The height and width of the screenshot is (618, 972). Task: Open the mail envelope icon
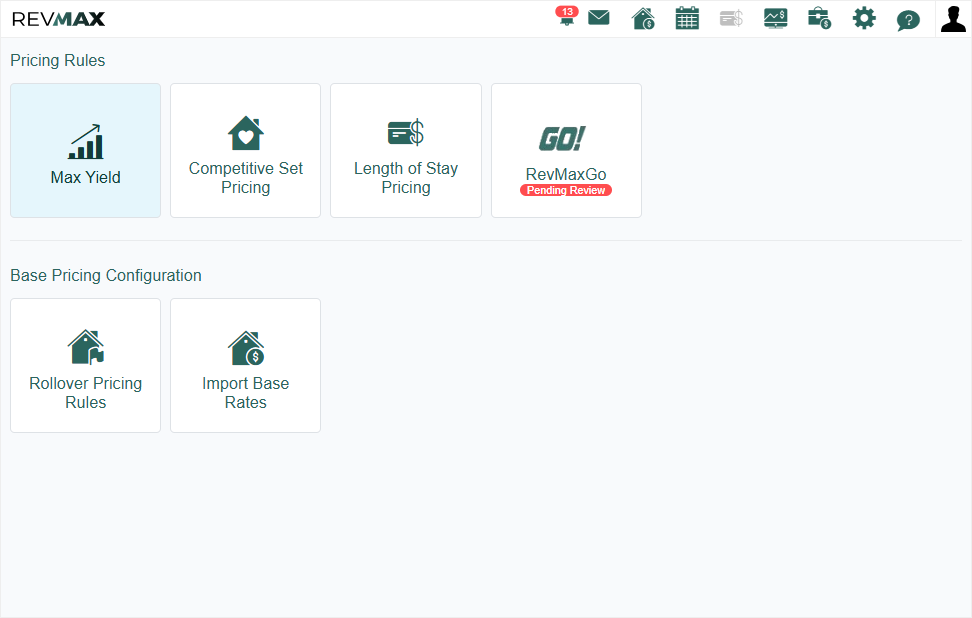click(x=598, y=17)
